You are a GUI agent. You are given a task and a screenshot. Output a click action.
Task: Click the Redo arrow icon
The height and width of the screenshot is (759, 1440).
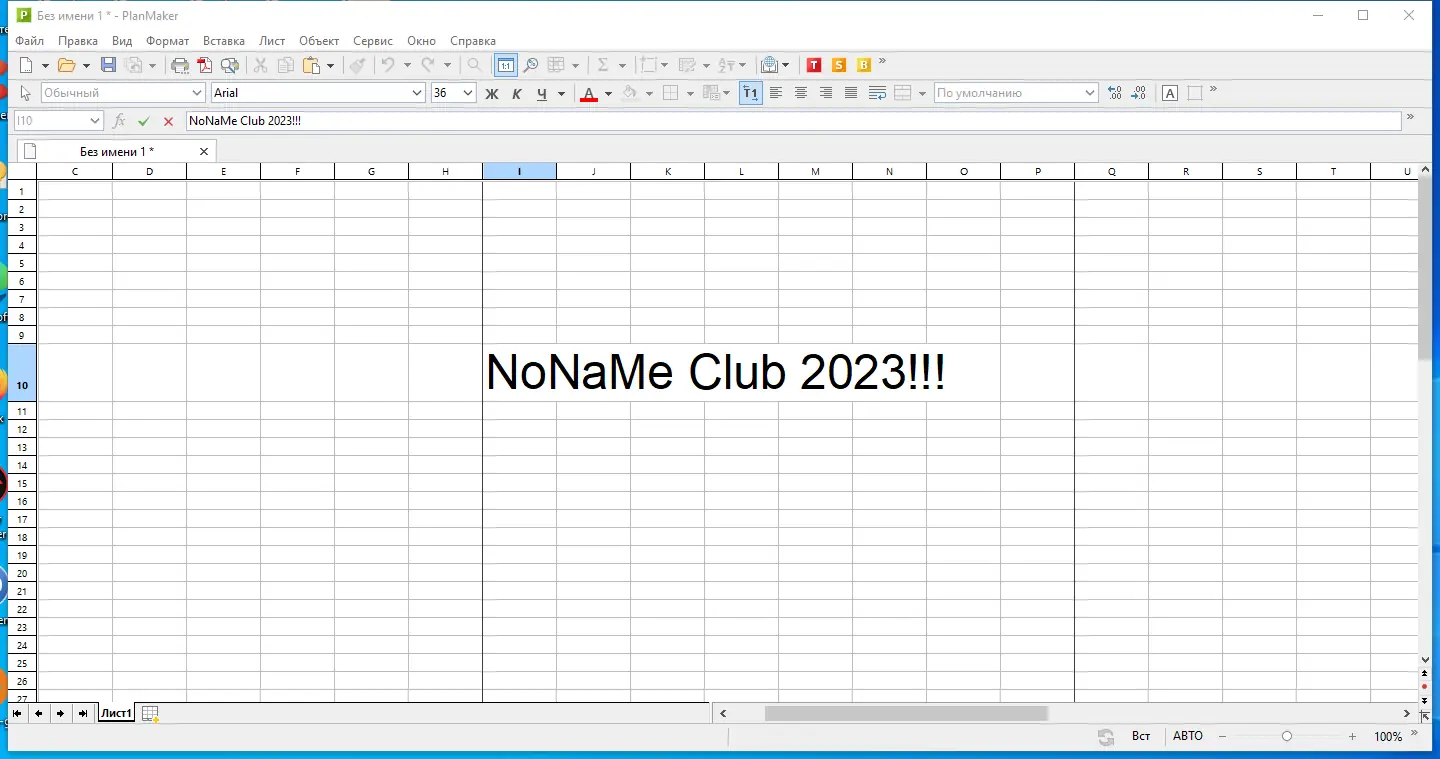pos(428,65)
